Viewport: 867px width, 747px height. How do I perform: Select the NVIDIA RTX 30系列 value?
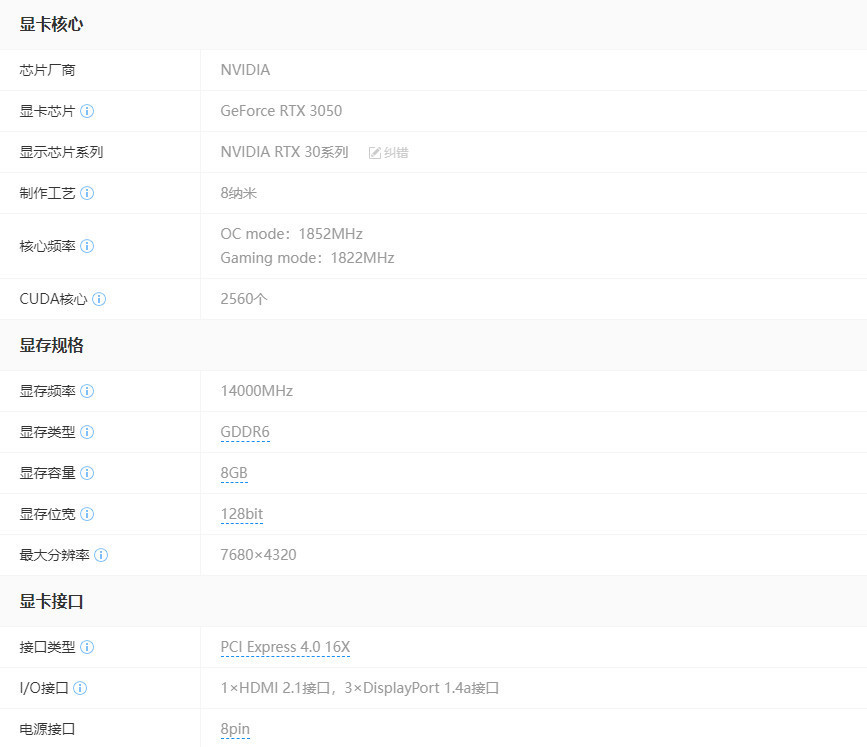click(x=284, y=152)
